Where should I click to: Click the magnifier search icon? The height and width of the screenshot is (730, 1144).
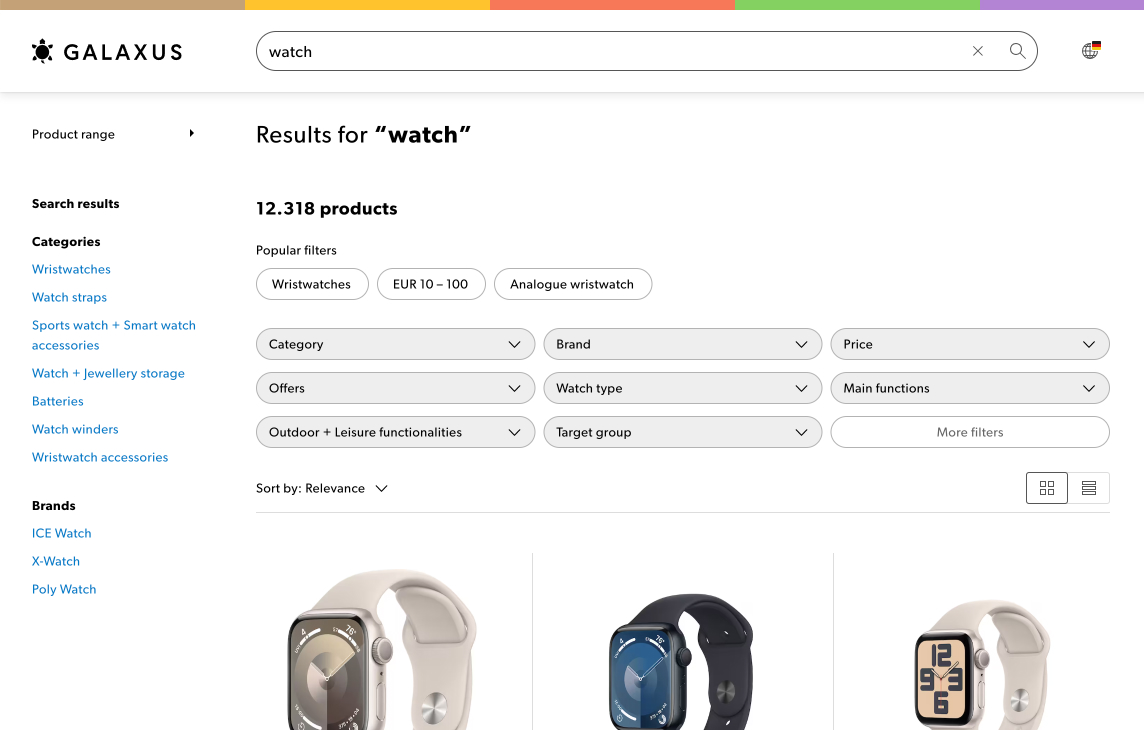(x=1017, y=51)
